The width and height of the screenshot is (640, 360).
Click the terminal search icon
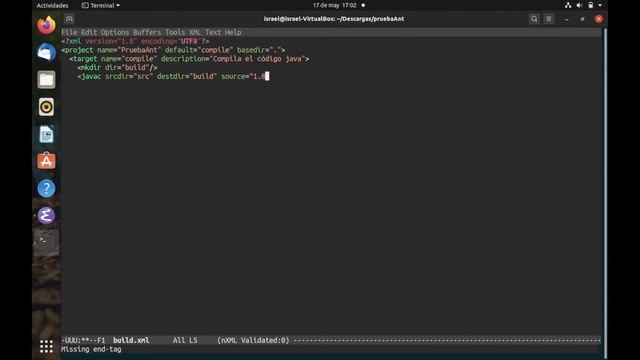coord(534,19)
